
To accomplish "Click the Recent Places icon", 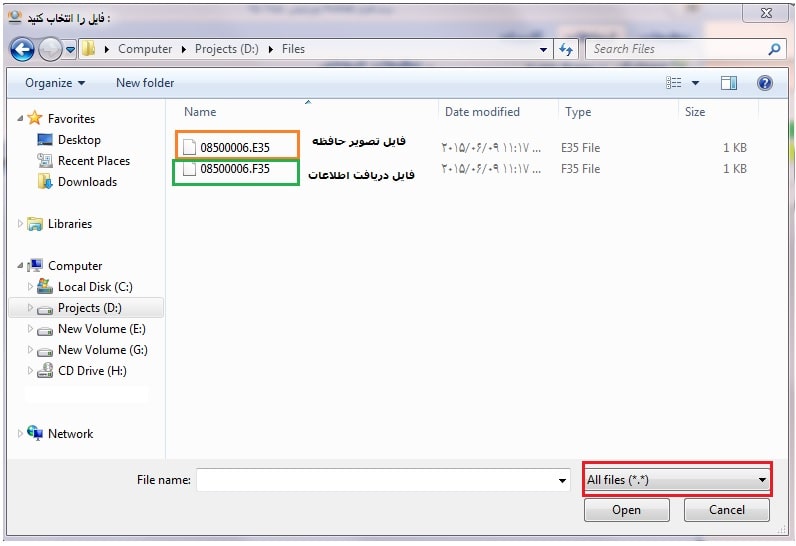I will point(45,161).
